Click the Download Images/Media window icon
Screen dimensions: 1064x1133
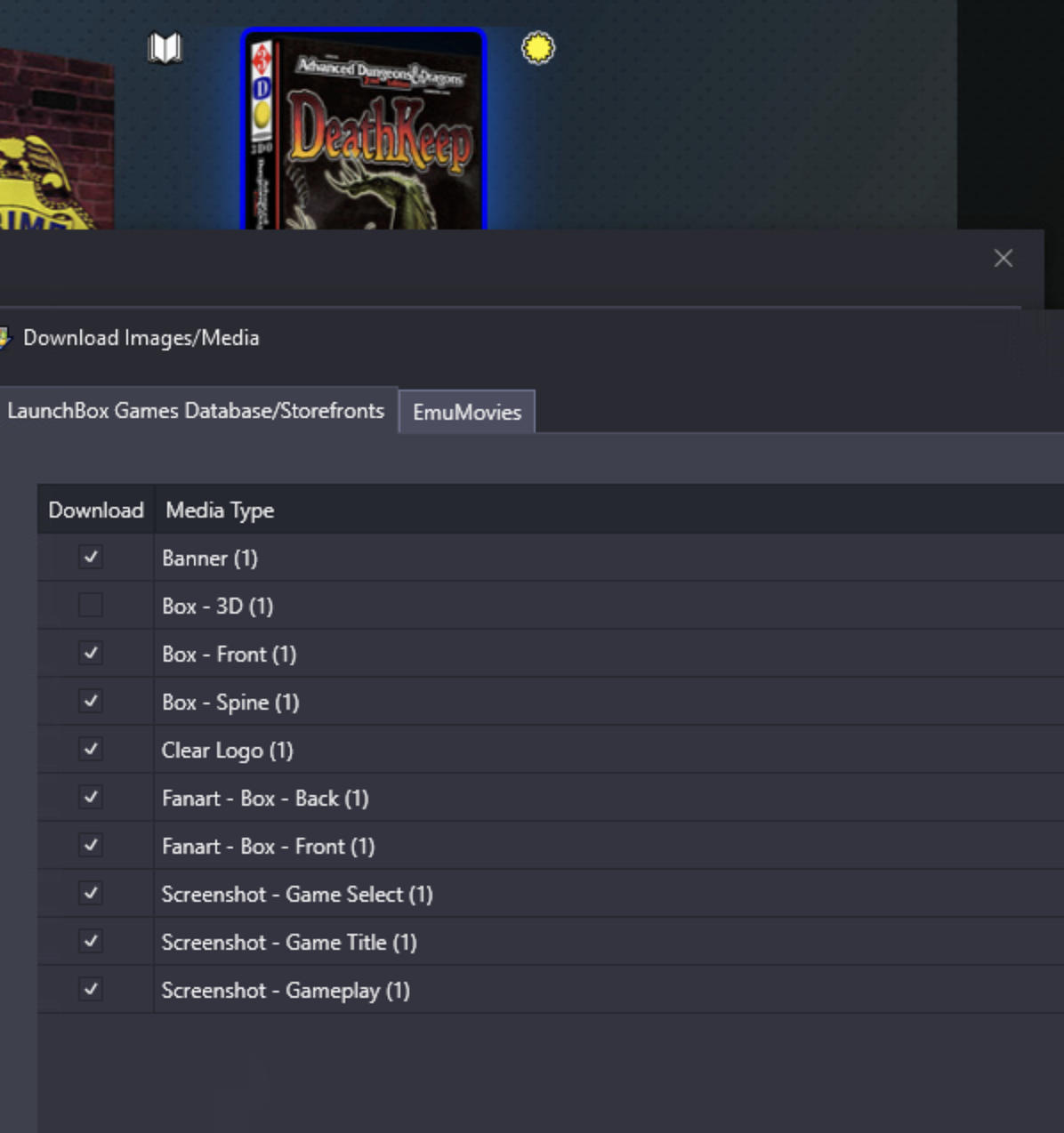(x=4, y=338)
